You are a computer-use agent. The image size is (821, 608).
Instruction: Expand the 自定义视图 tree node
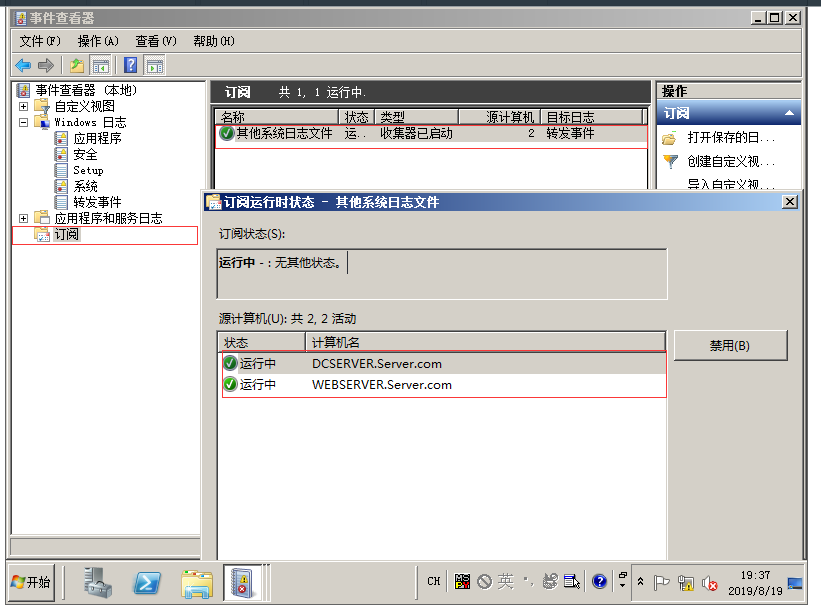point(23,106)
